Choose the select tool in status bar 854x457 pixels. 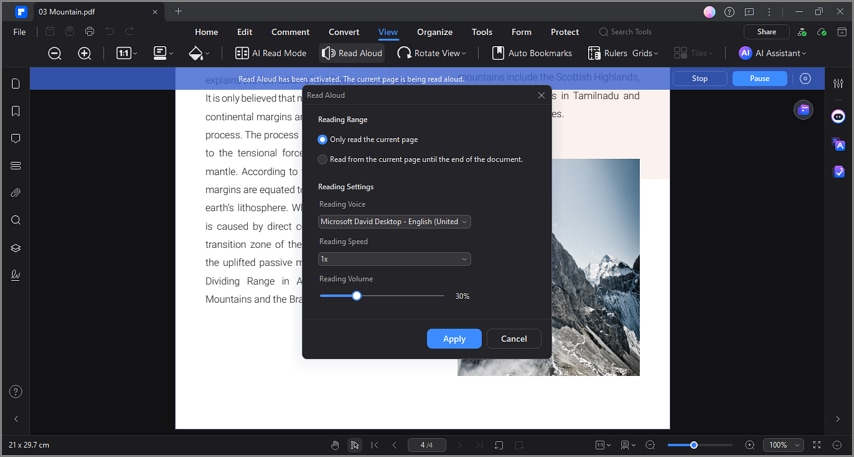[355, 445]
